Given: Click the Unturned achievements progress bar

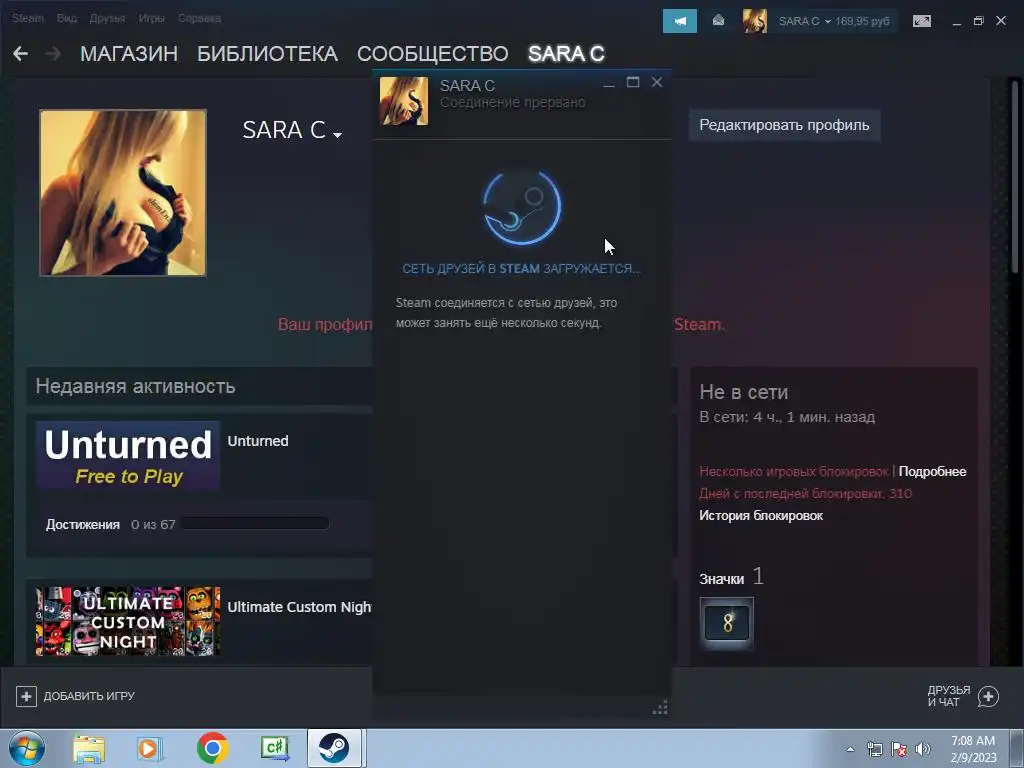Looking at the screenshot, I should 255,524.
